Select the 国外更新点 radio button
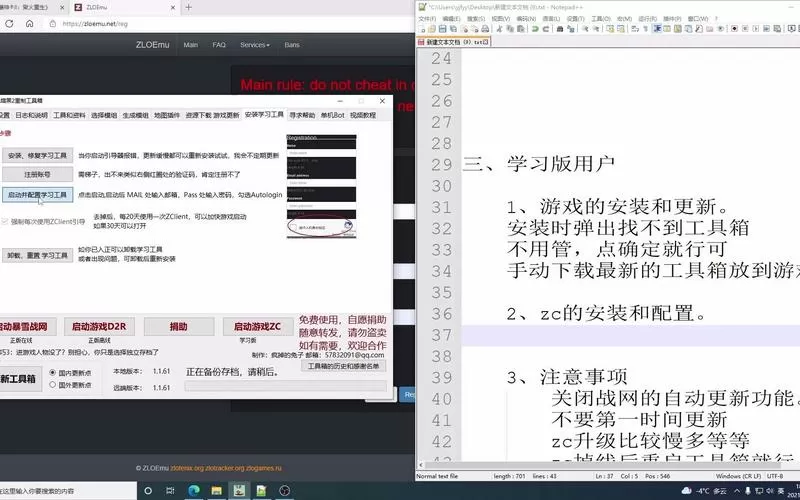800x500 pixels. 53,385
